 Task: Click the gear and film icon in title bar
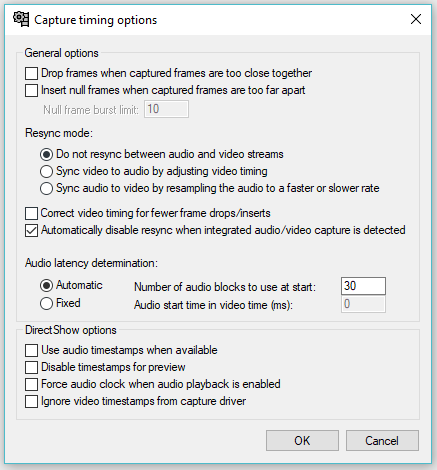coord(21,19)
